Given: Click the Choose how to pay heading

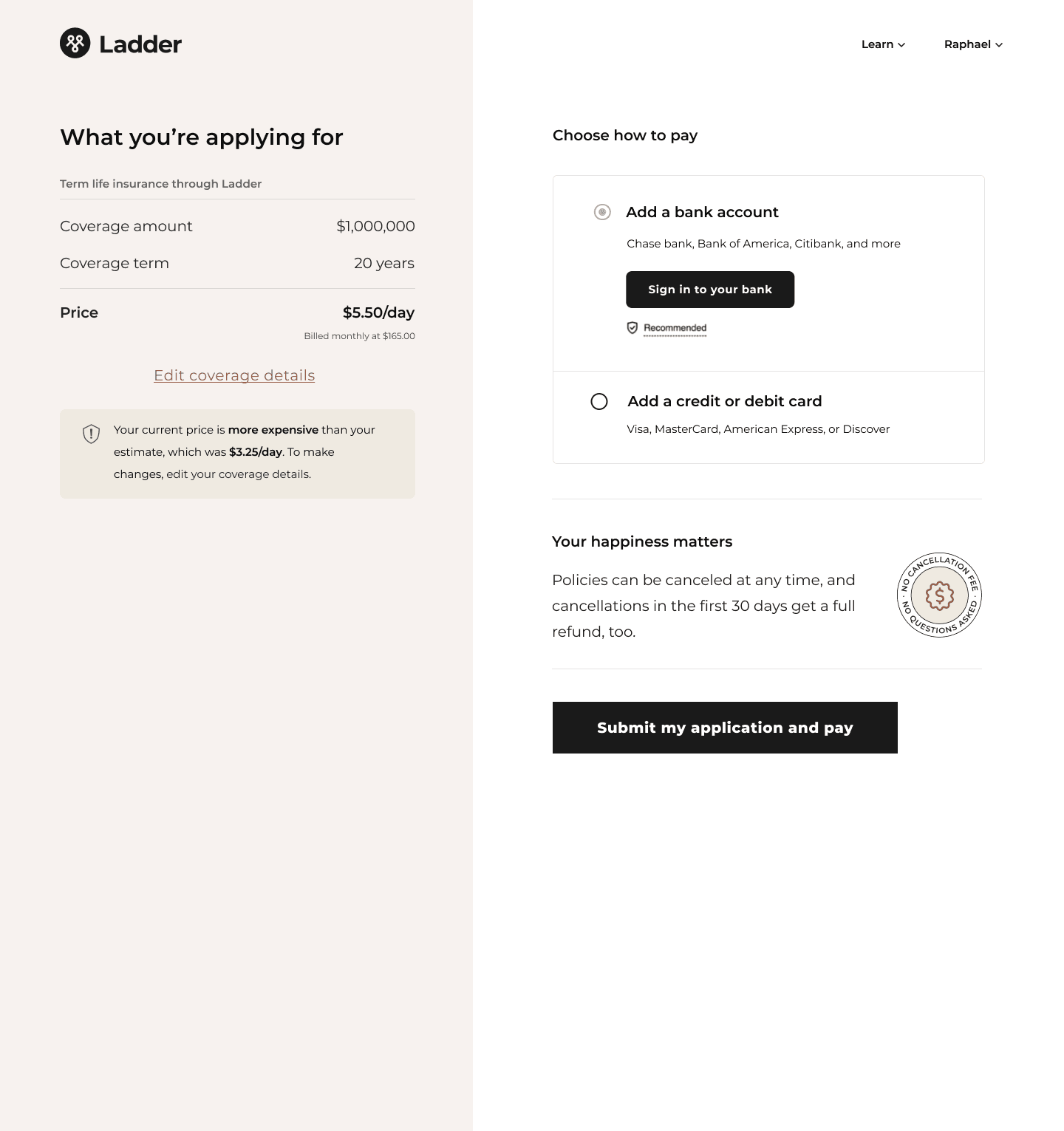Looking at the screenshot, I should (x=624, y=135).
